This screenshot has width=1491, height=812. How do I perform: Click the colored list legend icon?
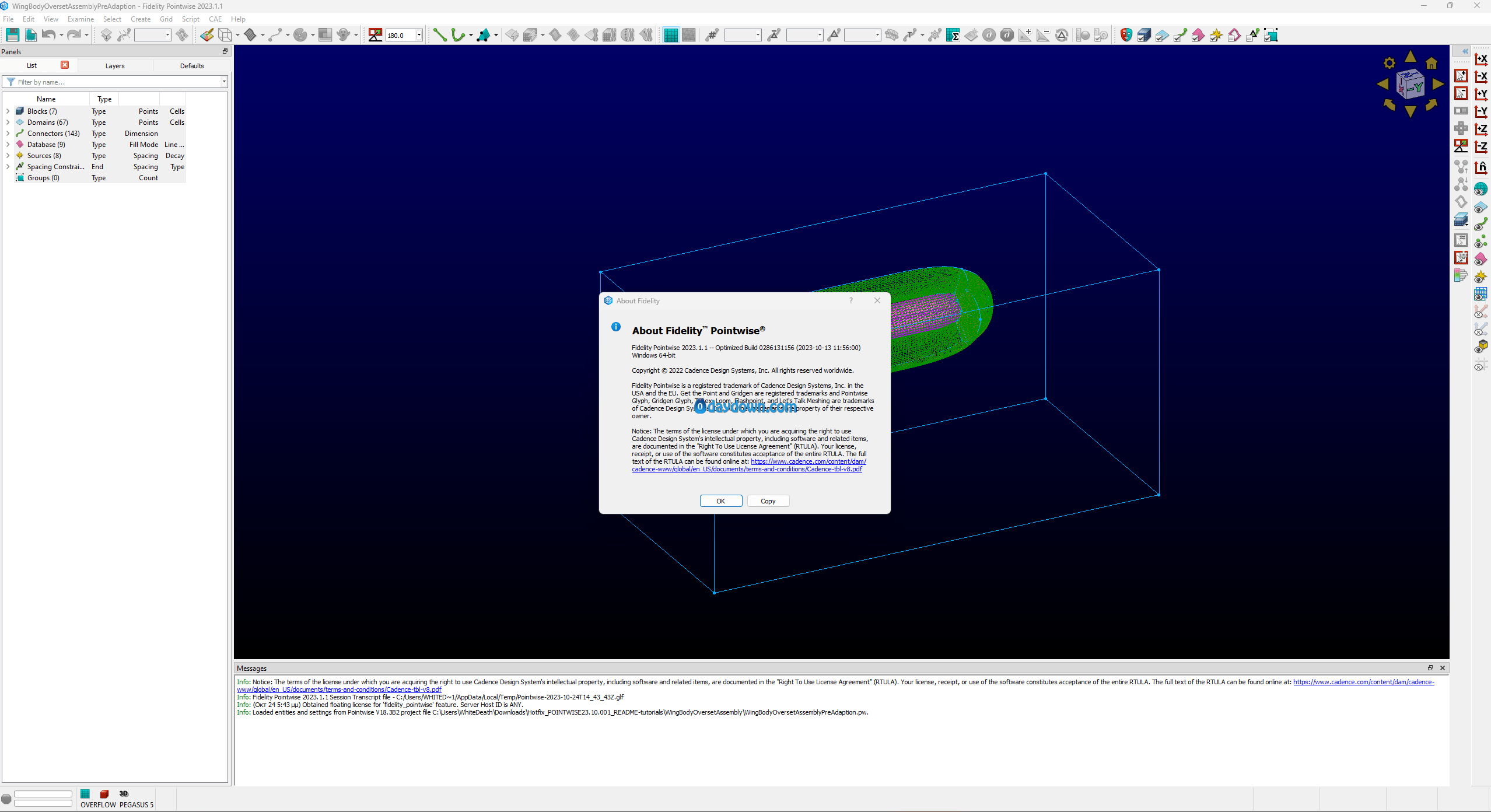click(1461, 275)
